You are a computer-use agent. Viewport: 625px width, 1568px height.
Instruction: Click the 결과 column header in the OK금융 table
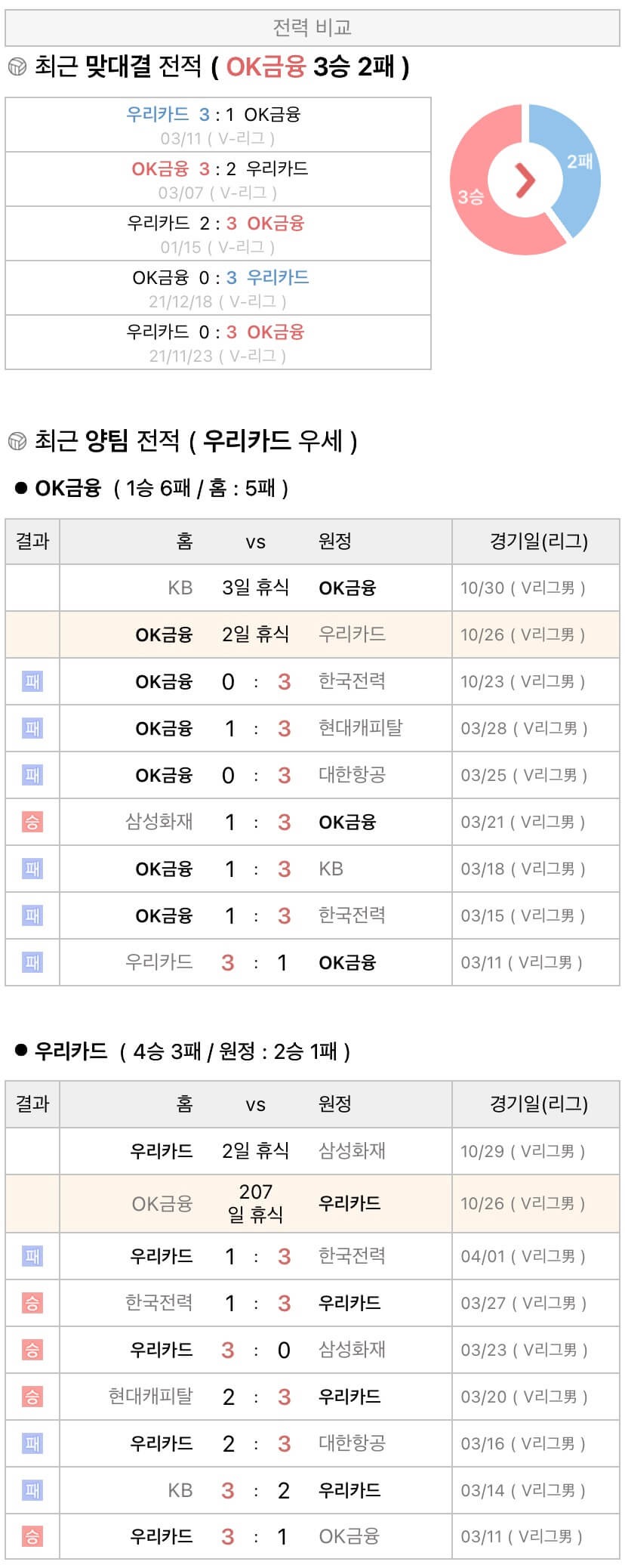coord(32,541)
